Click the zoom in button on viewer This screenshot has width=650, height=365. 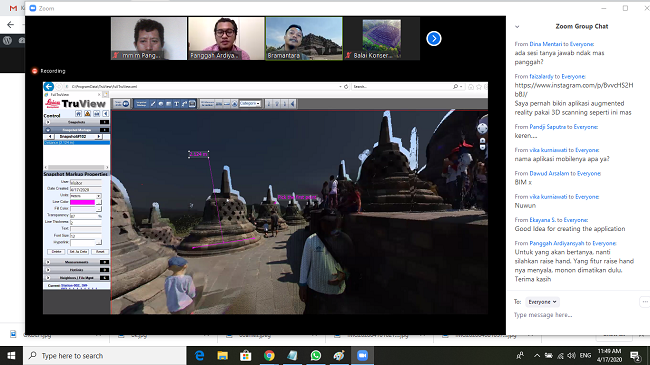[x=483, y=141]
